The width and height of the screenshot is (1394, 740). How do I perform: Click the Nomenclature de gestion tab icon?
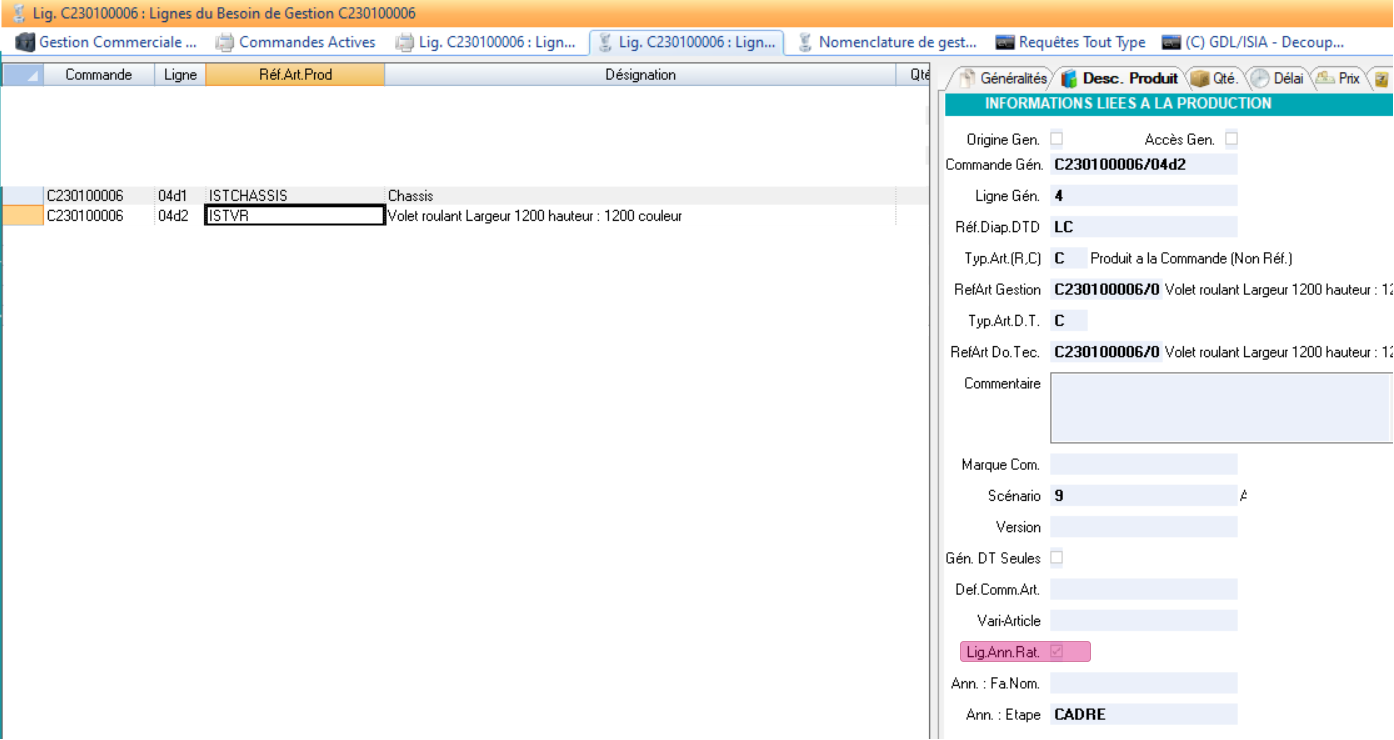pos(805,42)
